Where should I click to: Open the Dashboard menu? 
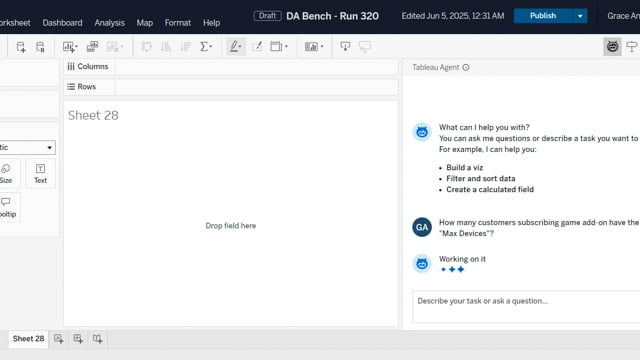click(62, 23)
